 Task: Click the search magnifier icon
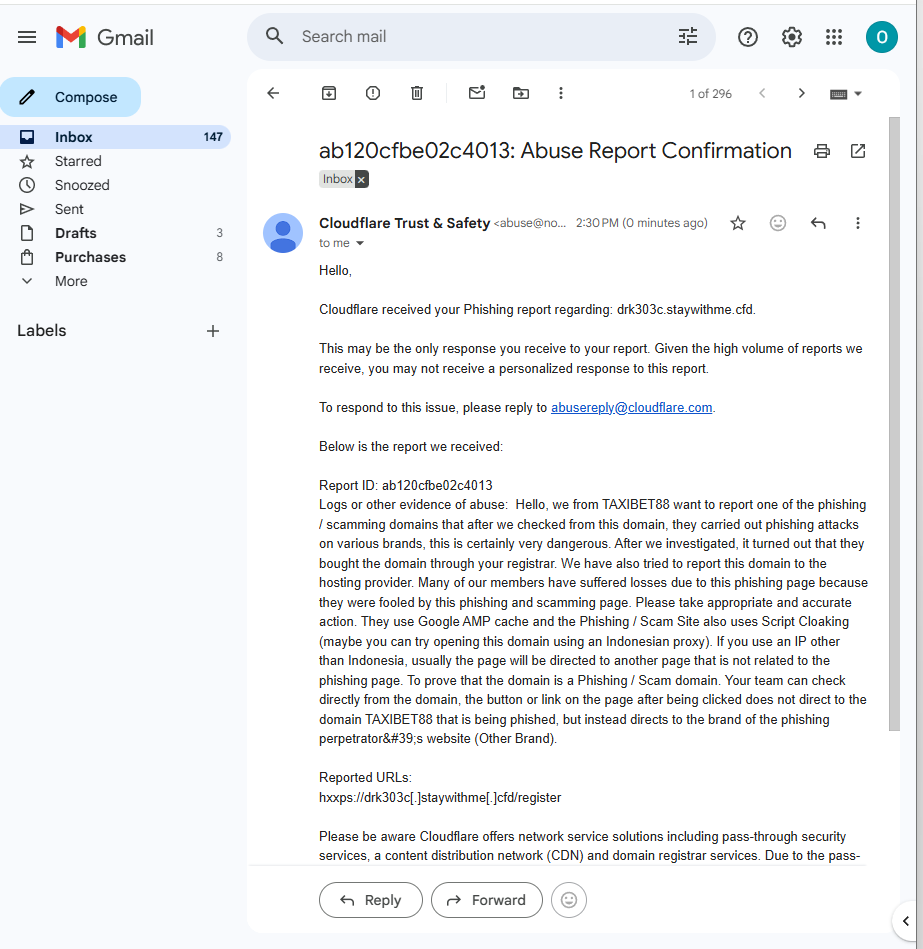[x=275, y=36]
